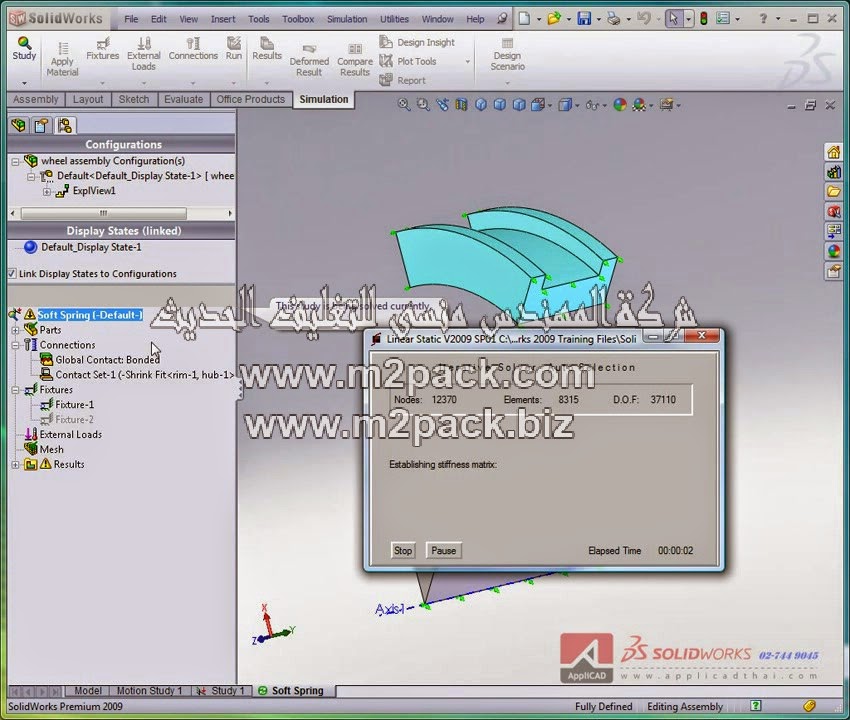Click the New document icon
Screen dimensions: 850x720
524,19
